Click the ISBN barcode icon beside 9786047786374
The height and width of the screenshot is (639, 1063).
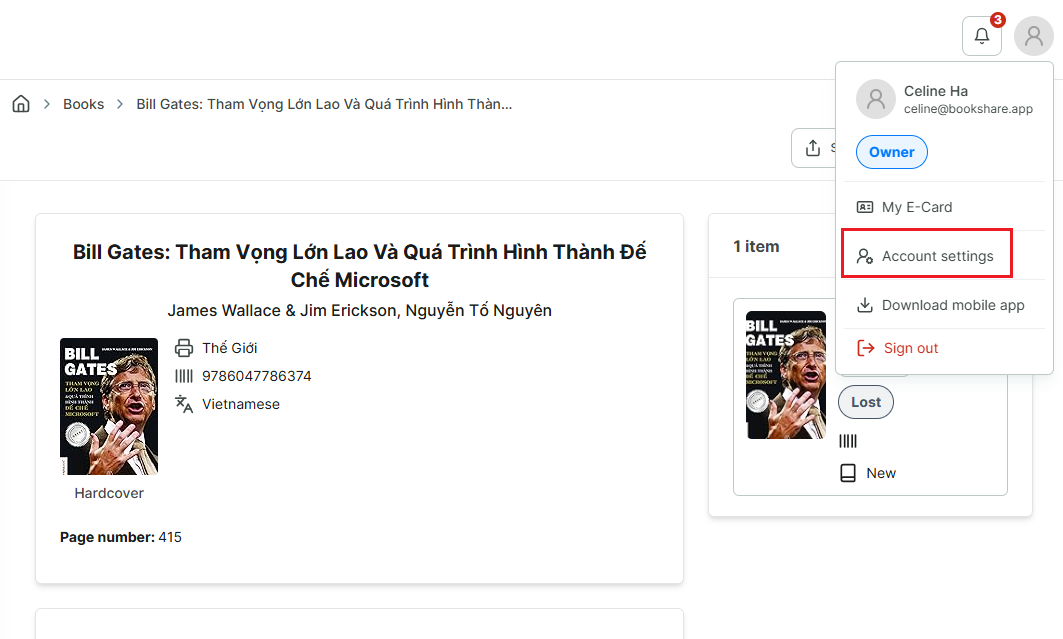pyautogui.click(x=184, y=376)
